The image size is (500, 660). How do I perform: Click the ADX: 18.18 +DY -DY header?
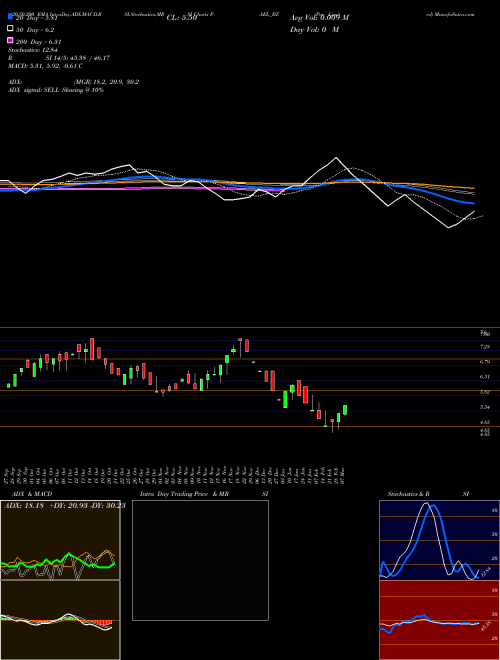click(64, 505)
